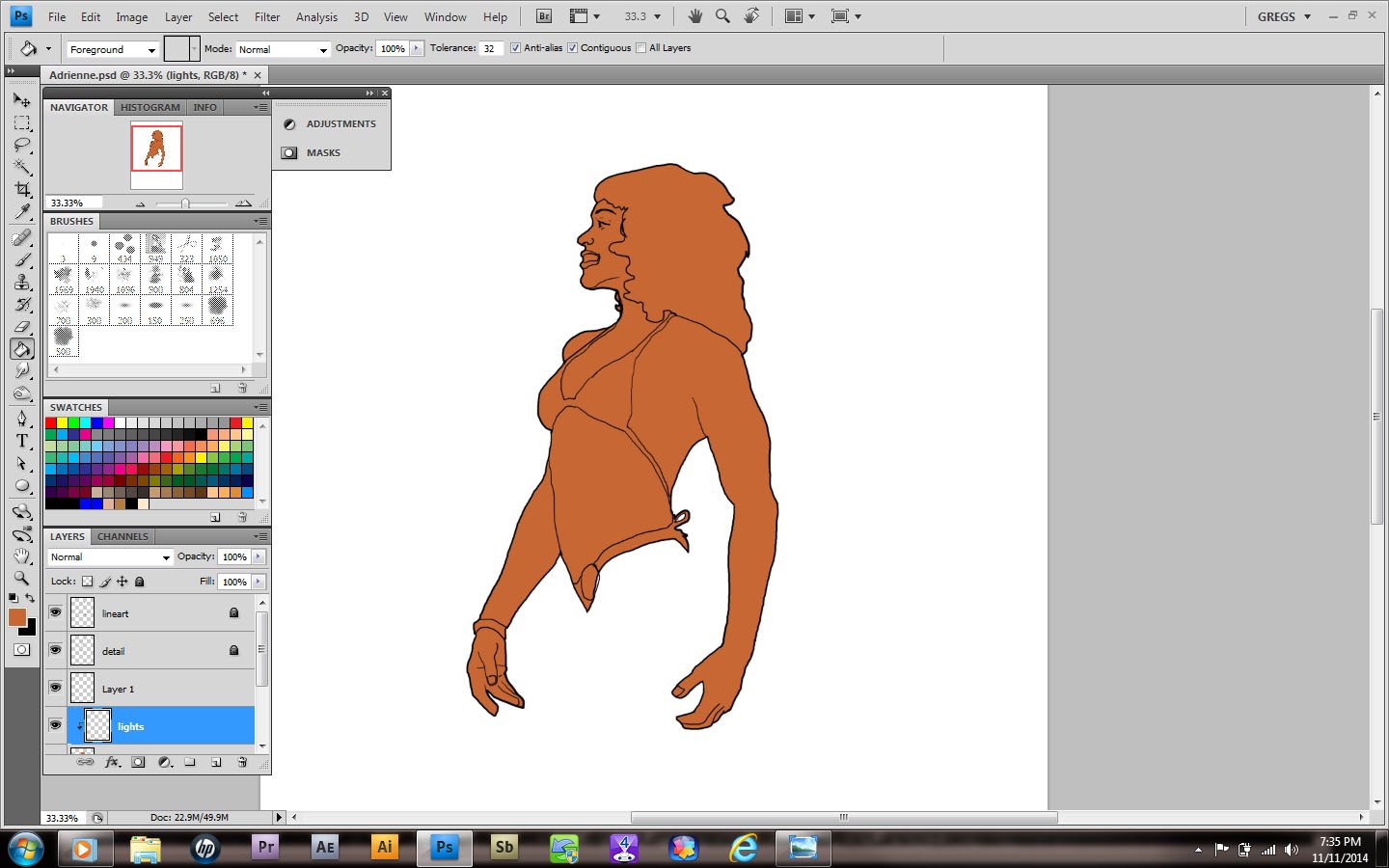
Task: Open the Filter menu
Action: pyautogui.click(x=267, y=16)
